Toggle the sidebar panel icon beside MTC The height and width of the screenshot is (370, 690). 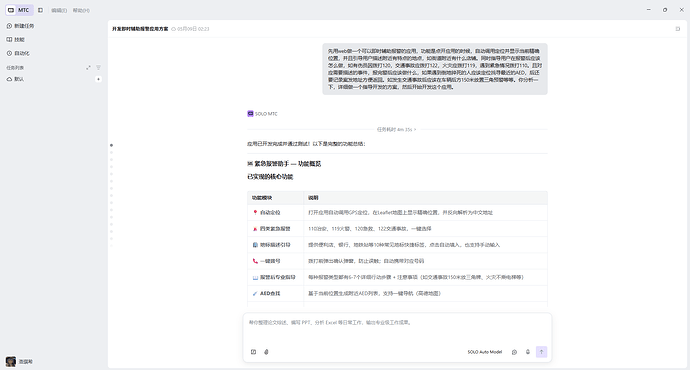[x=40, y=10]
